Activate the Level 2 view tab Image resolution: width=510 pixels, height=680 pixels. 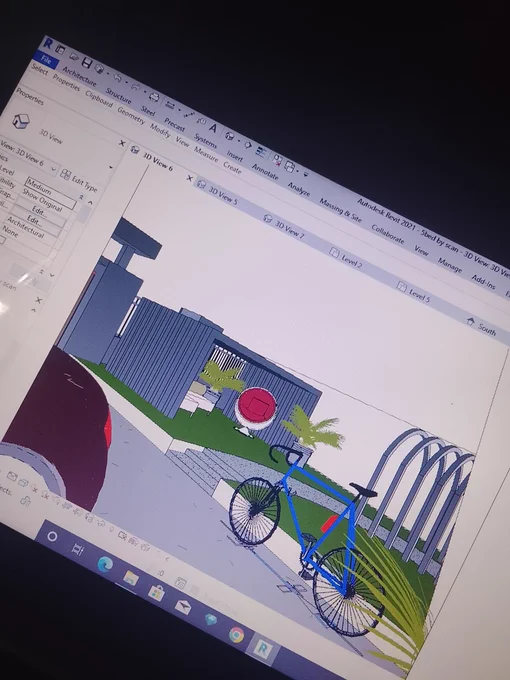tap(352, 261)
